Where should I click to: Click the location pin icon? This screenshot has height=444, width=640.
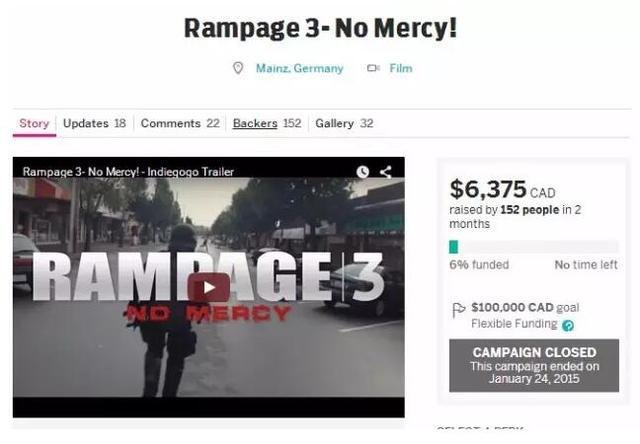click(238, 68)
